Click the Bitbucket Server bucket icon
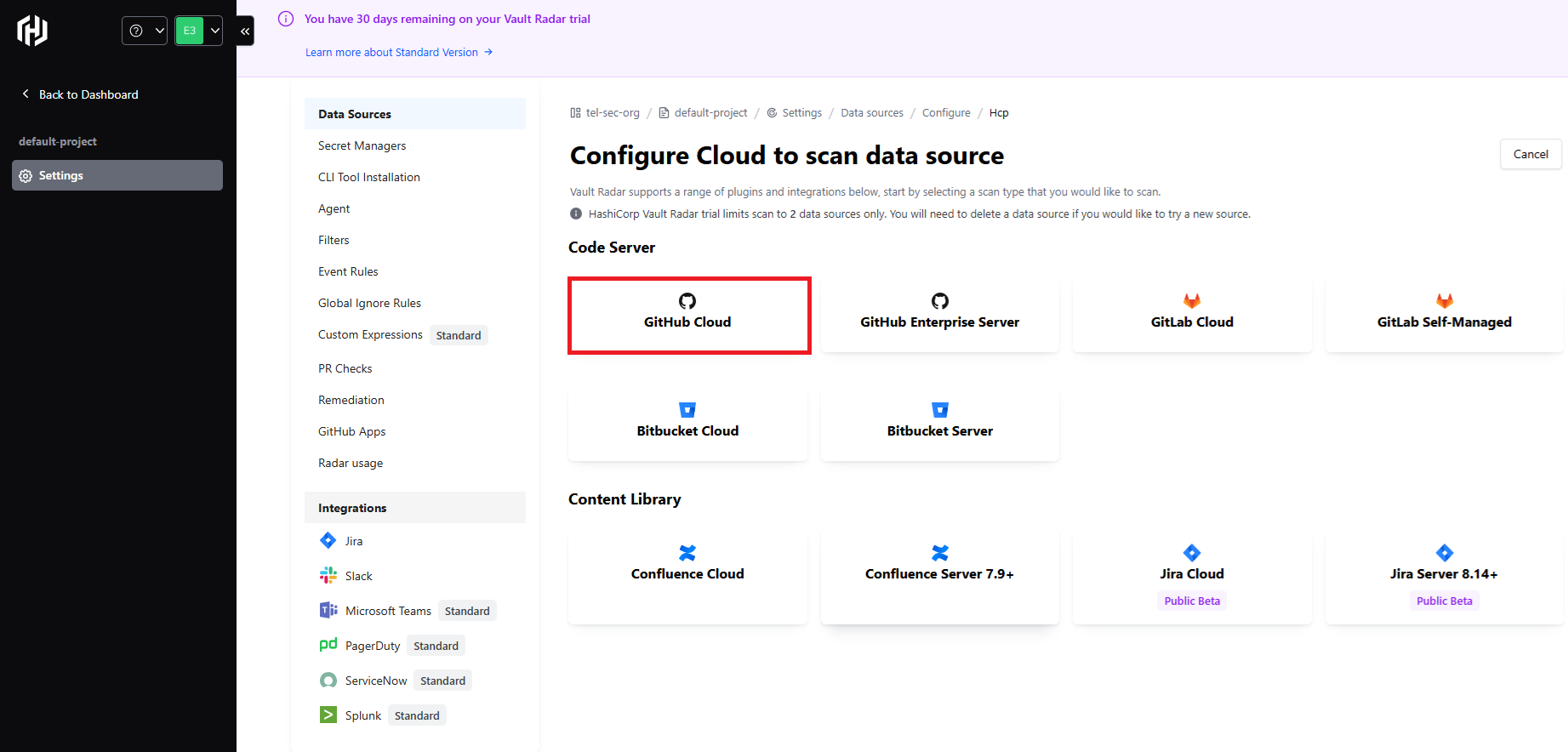 coord(940,409)
